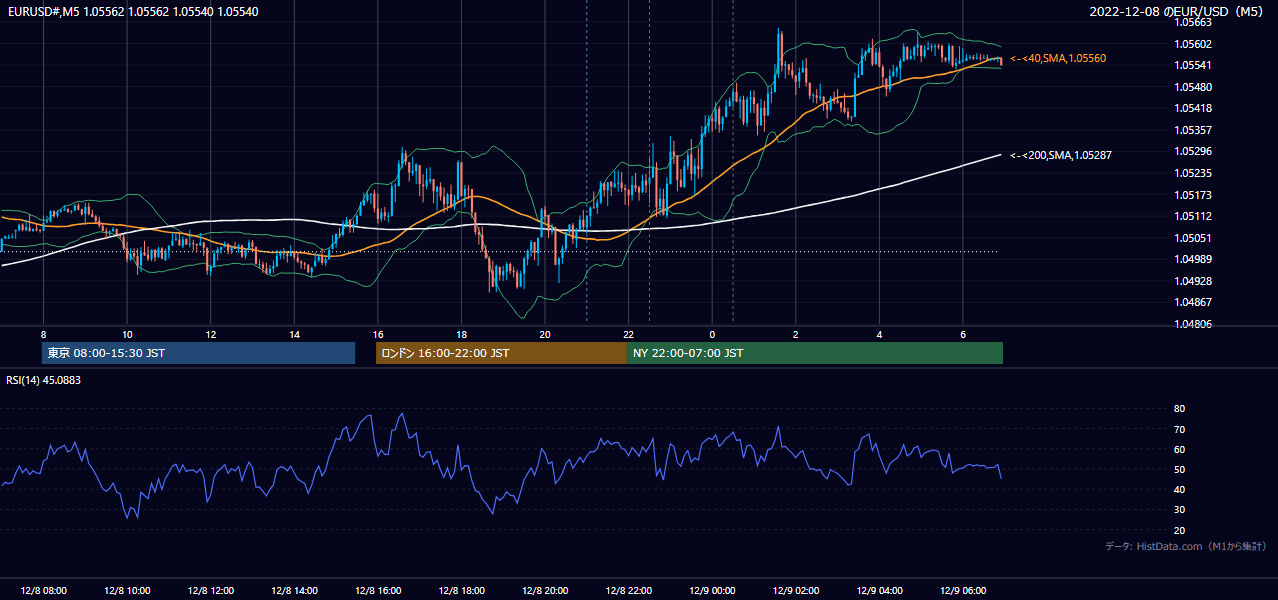Viewport: 1278px width, 600px height.
Task: Click hour tick 10 under price chart
Action: point(127,334)
